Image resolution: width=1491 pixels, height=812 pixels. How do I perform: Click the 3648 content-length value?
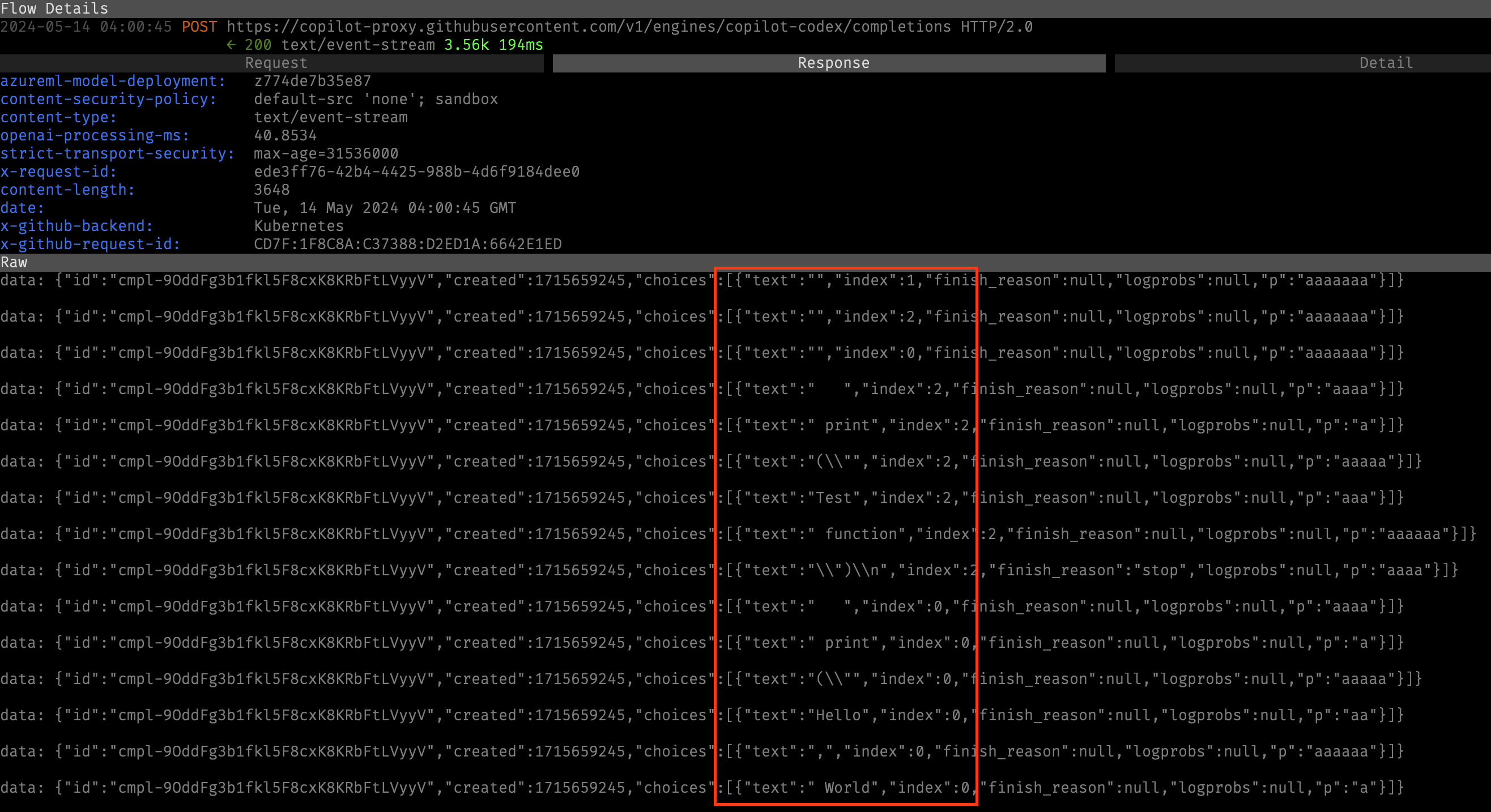pos(272,190)
